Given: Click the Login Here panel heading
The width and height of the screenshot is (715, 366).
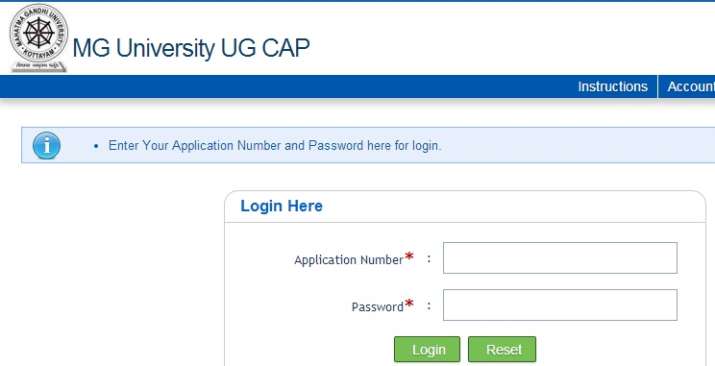Looking at the screenshot, I should coord(281,206).
